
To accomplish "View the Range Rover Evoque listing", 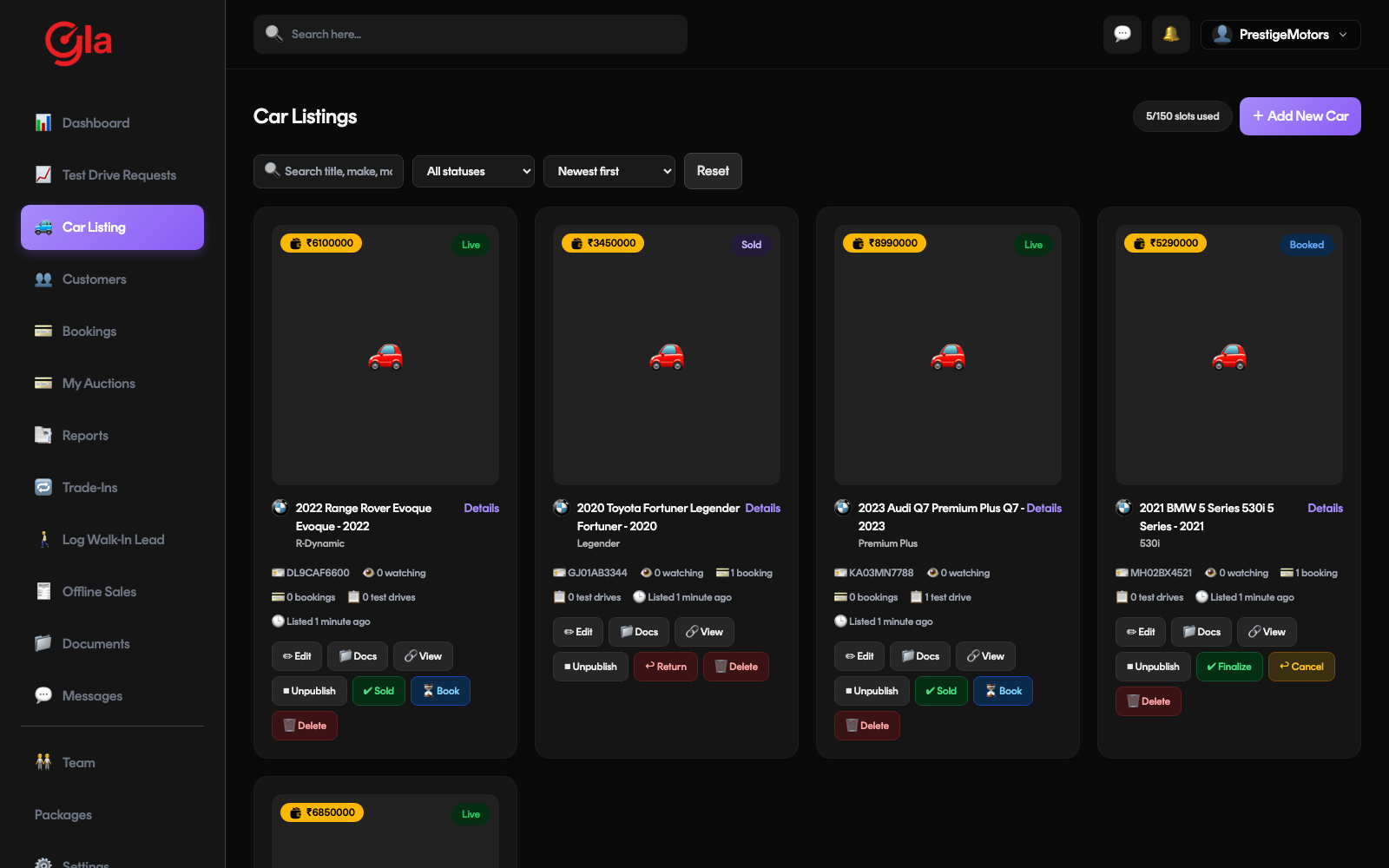I will click(x=423, y=656).
